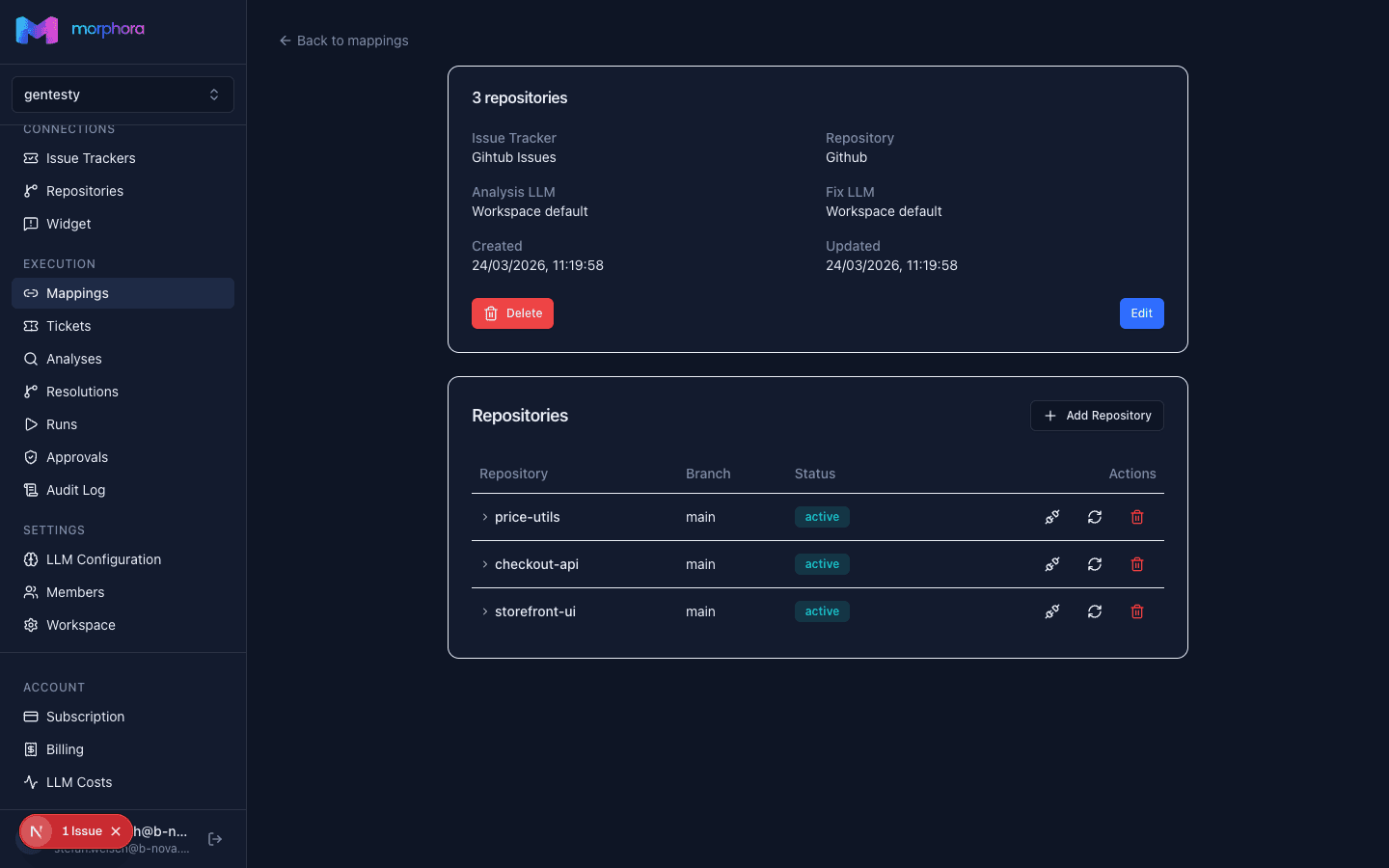
Task: Click the logout icon in sidebar footer
Action: click(x=215, y=839)
